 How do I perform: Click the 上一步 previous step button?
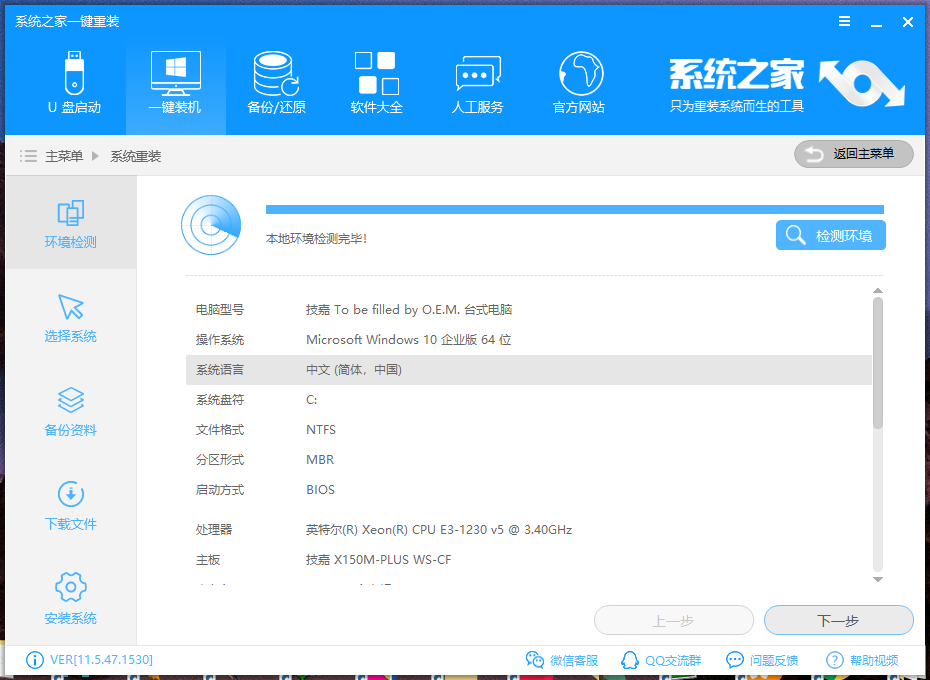click(673, 621)
